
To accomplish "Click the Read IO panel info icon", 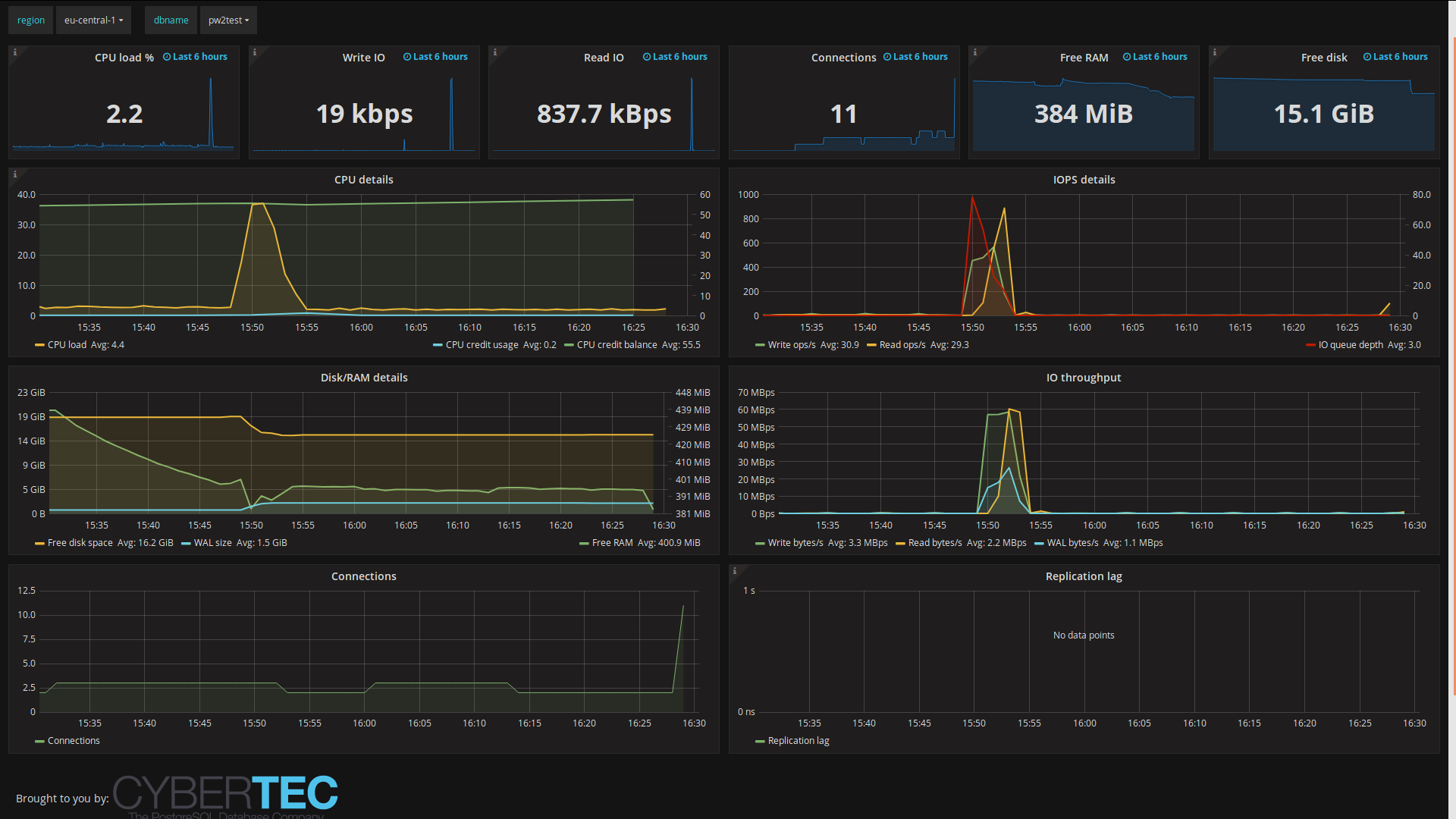I will click(494, 52).
